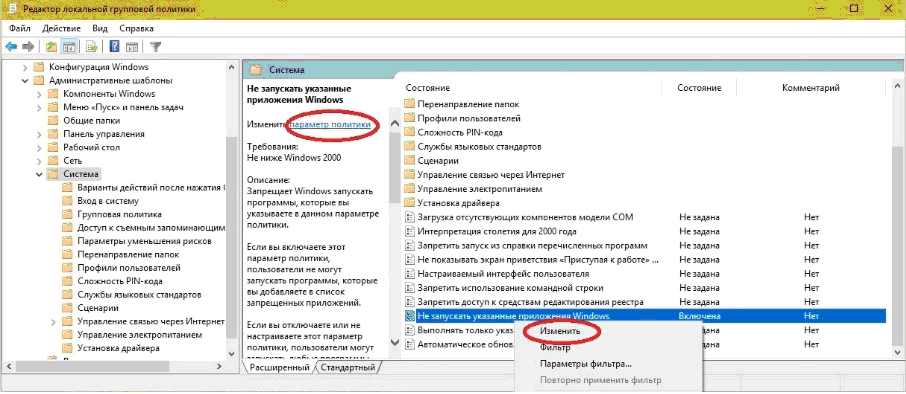Select Запретить доступ к средствам редактирования реестра
Screen dimensions: 906x394
530,302
